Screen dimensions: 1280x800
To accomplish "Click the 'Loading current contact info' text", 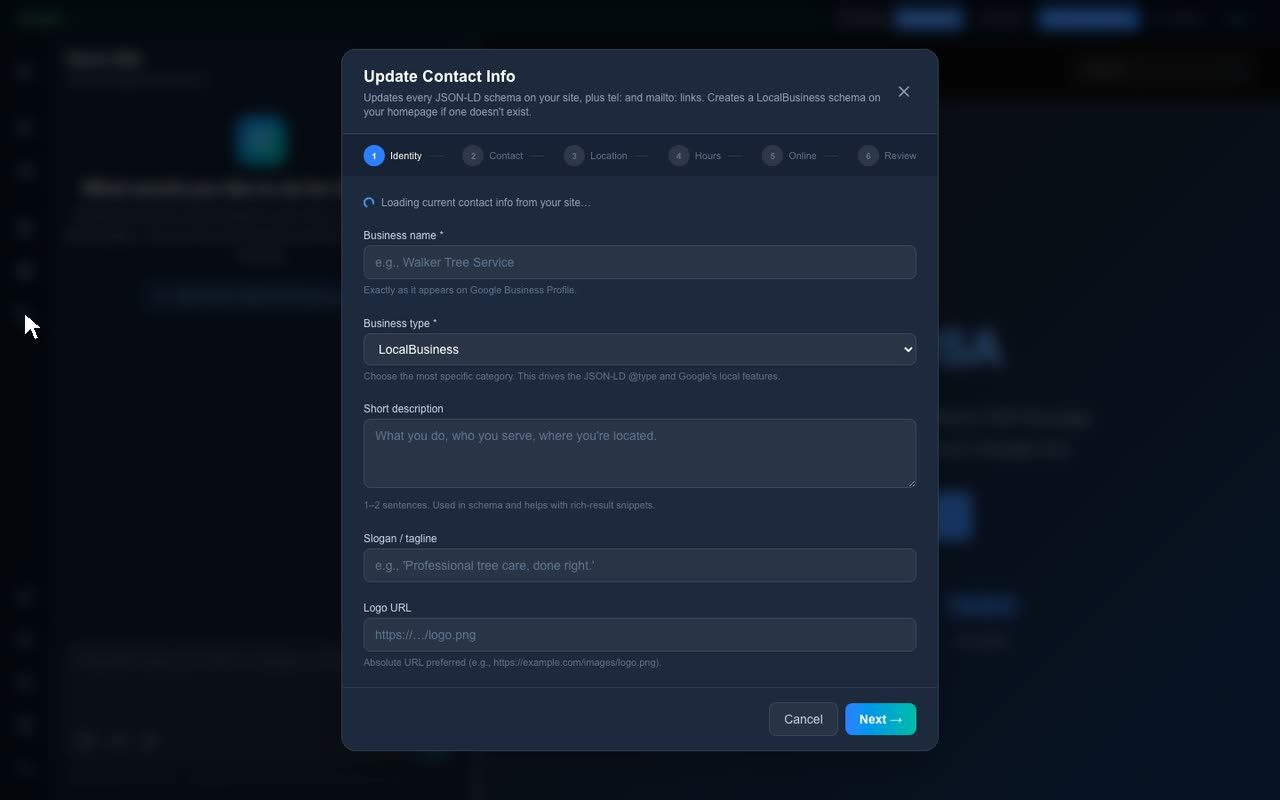I will (486, 203).
